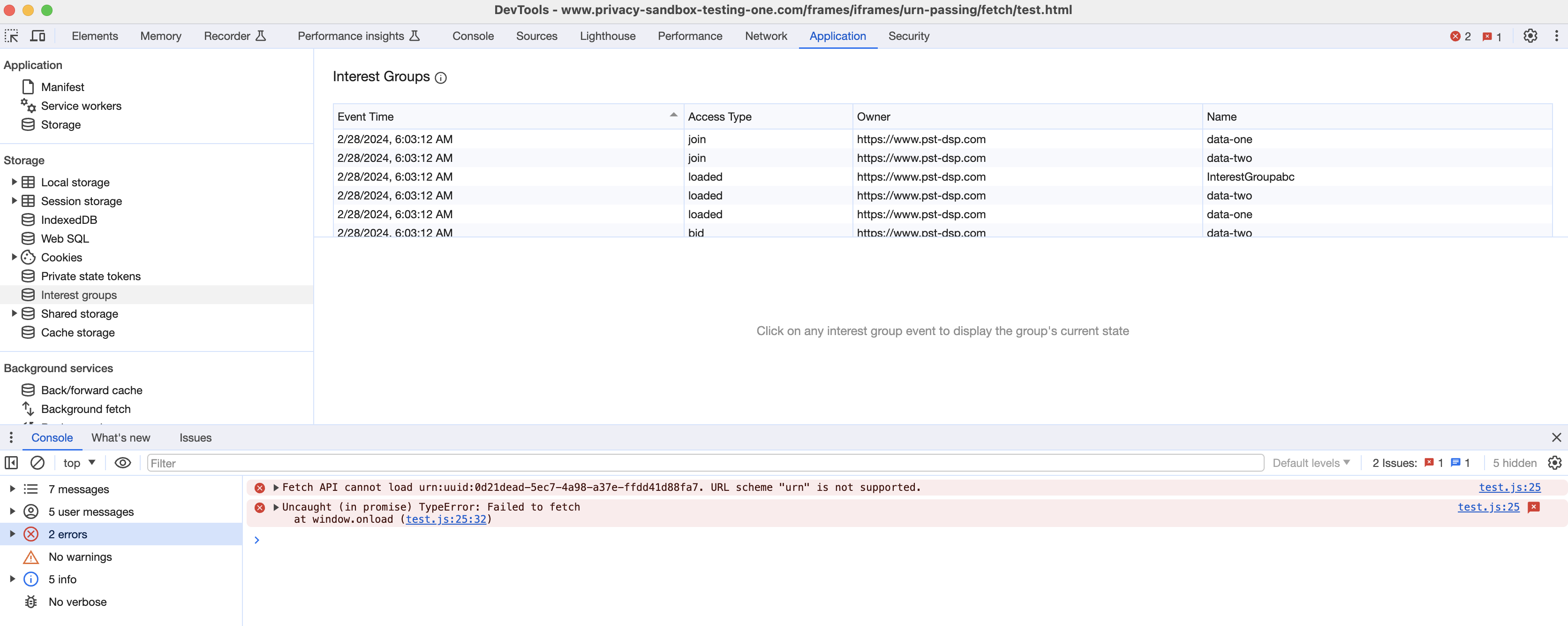Select IndexedDB in Storage list

(69, 220)
